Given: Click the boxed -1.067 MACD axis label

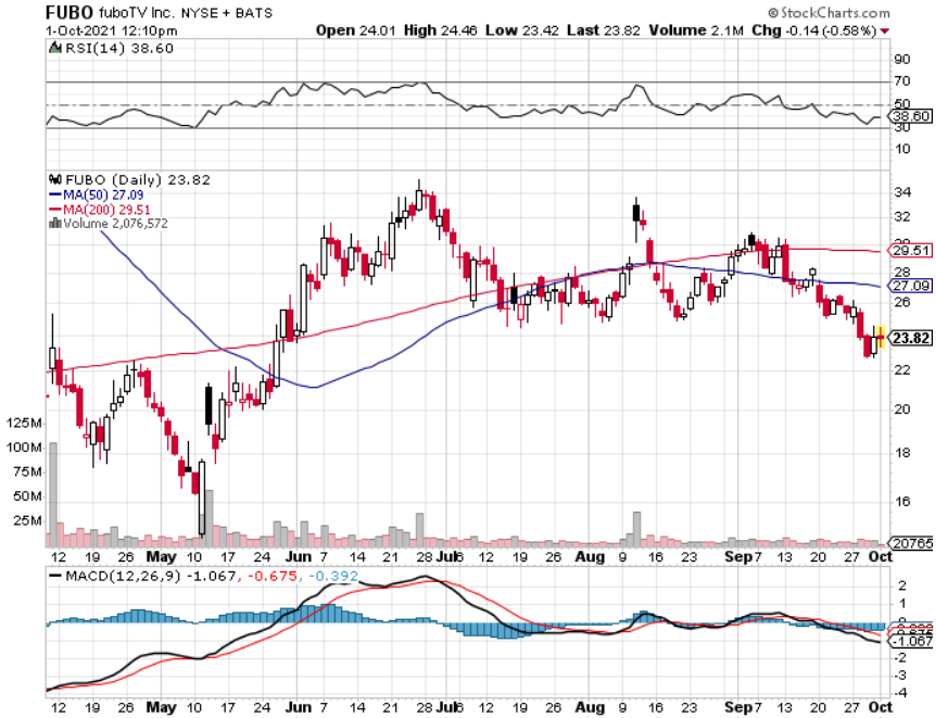Looking at the screenshot, I should (912, 641).
